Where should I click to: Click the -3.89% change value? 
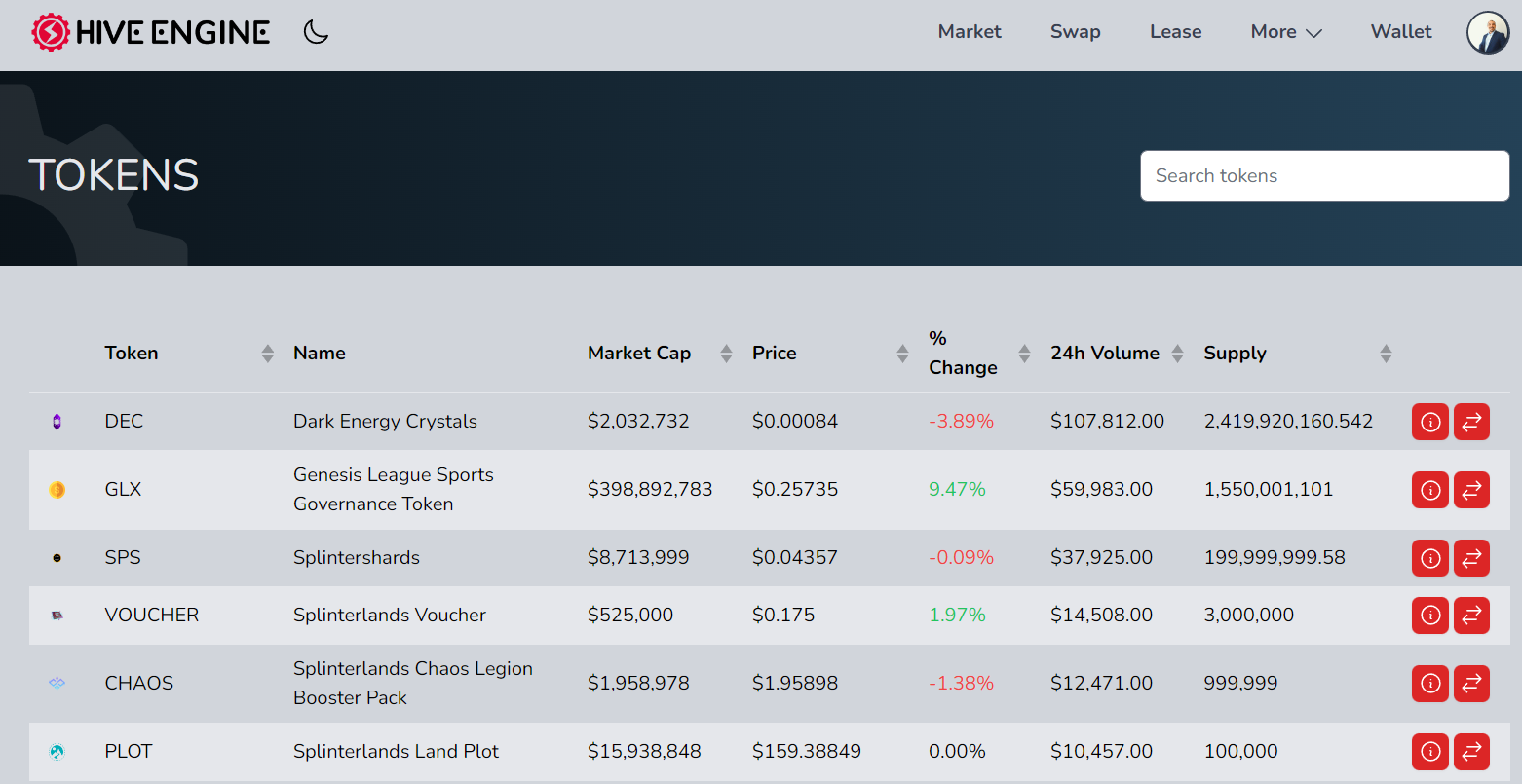(962, 421)
